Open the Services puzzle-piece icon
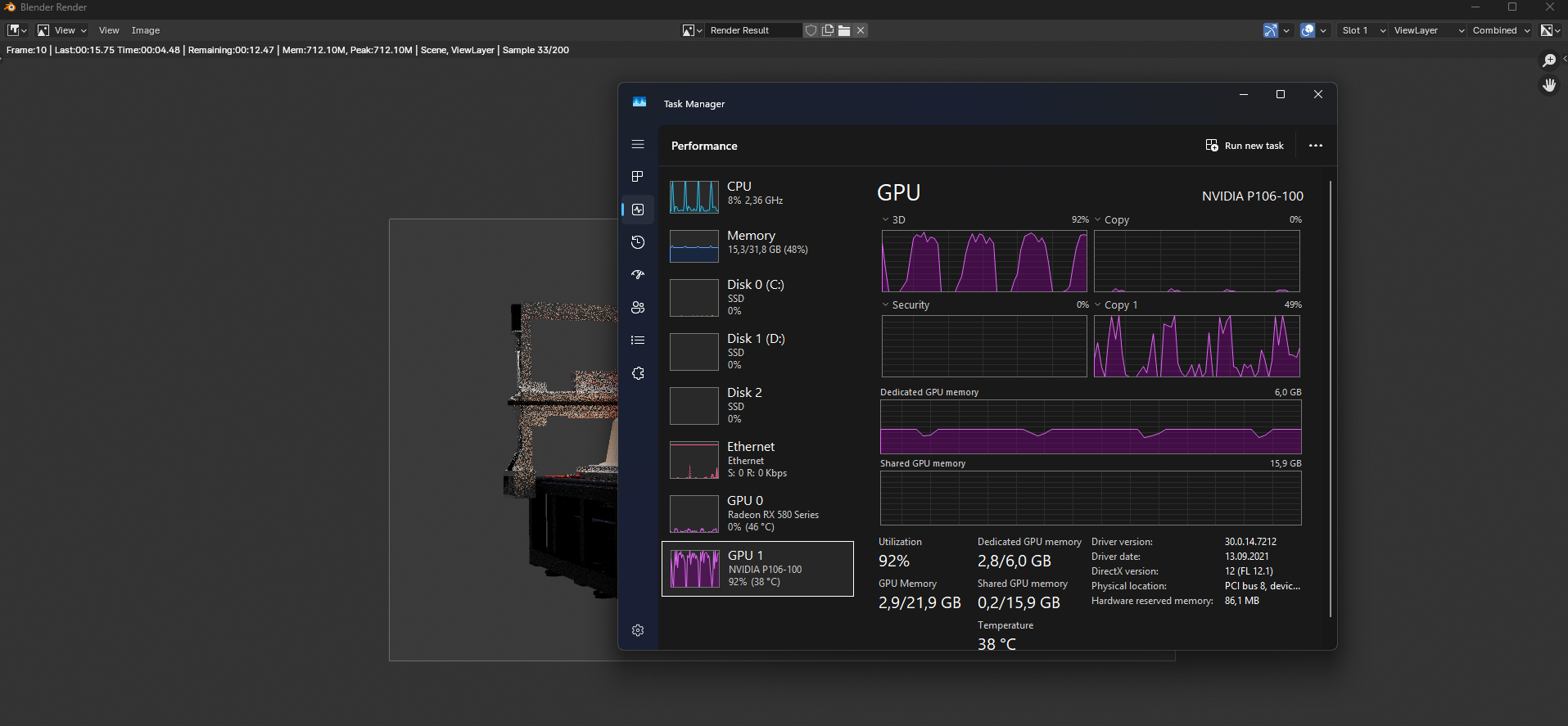Image resolution: width=1568 pixels, height=726 pixels. tap(638, 373)
